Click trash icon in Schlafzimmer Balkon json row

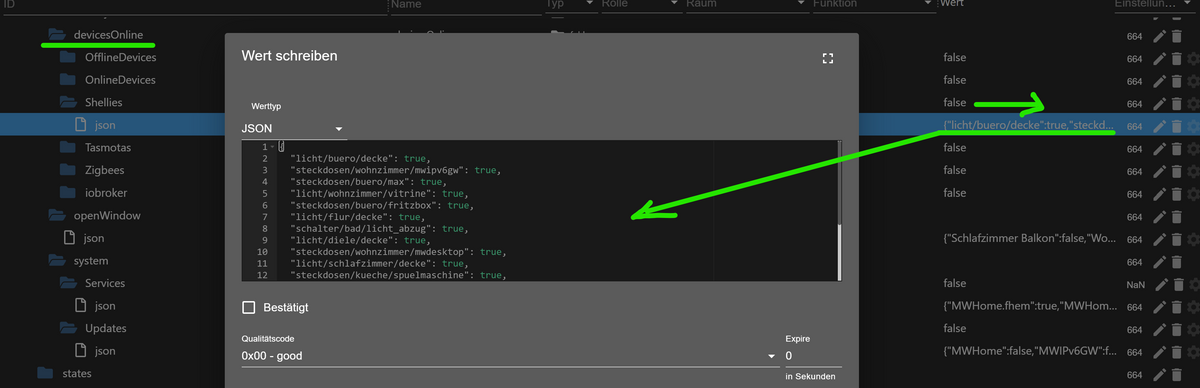(1176, 239)
